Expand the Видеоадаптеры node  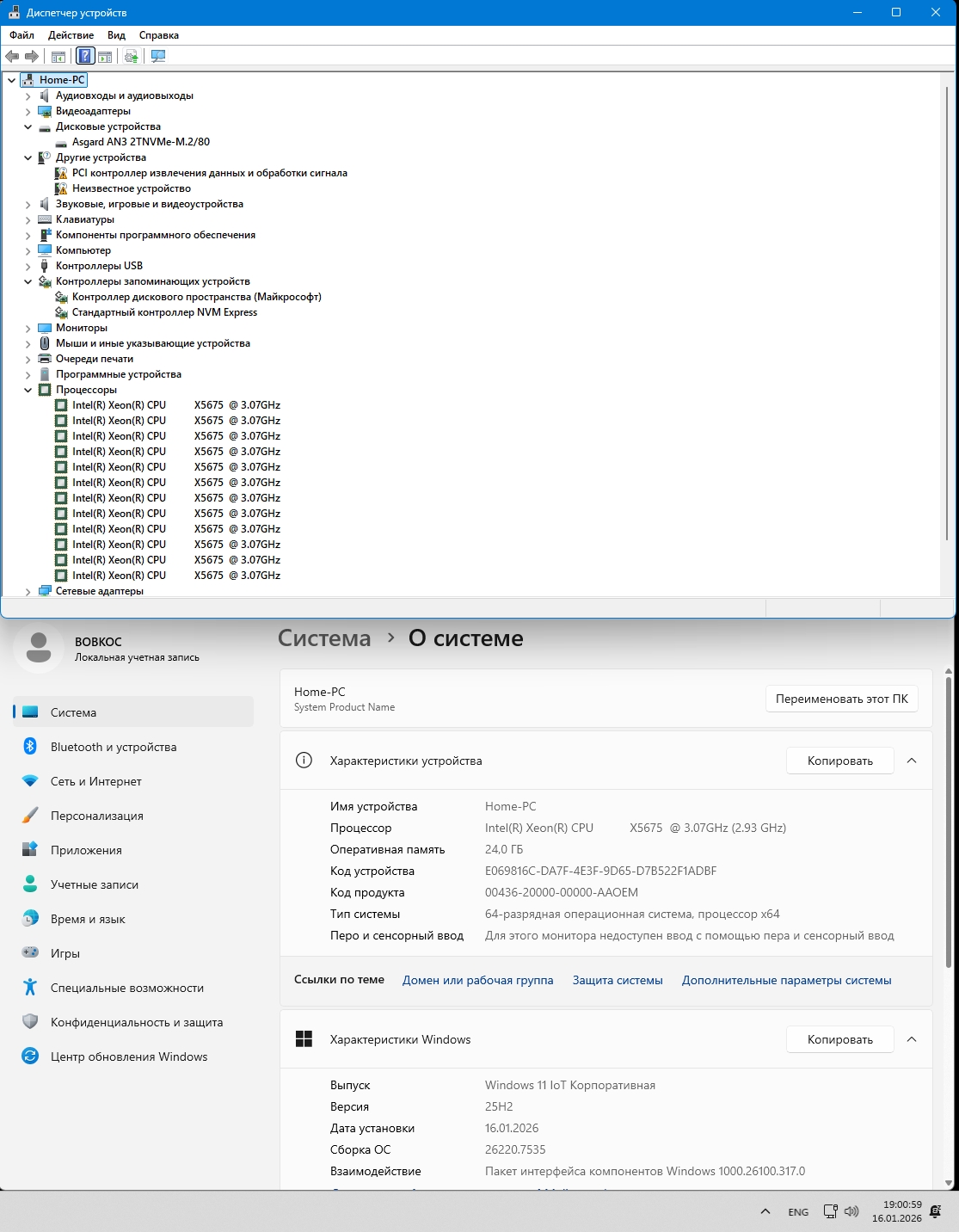click(28, 111)
